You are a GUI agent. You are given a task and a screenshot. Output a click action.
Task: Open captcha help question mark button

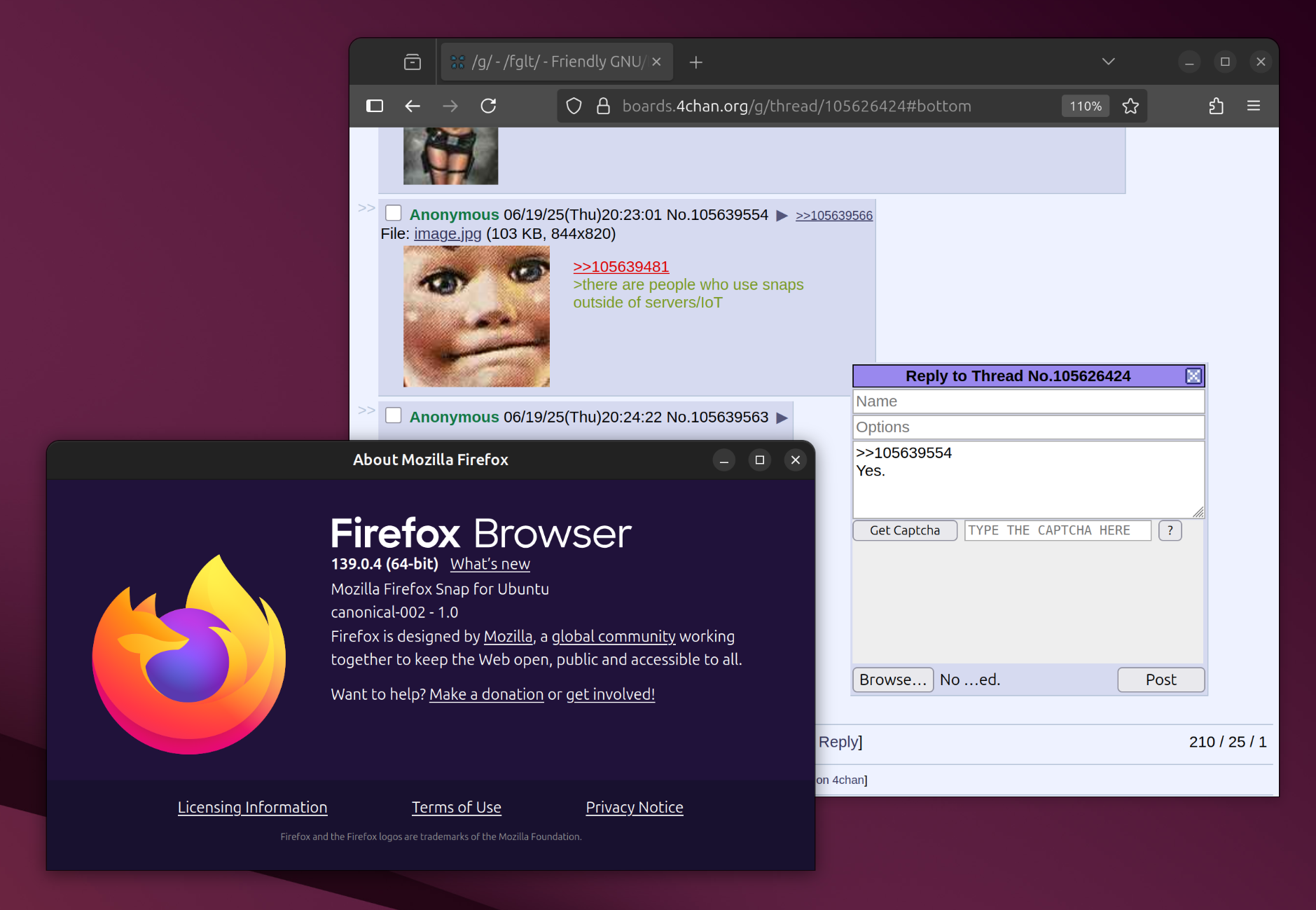coord(1170,530)
